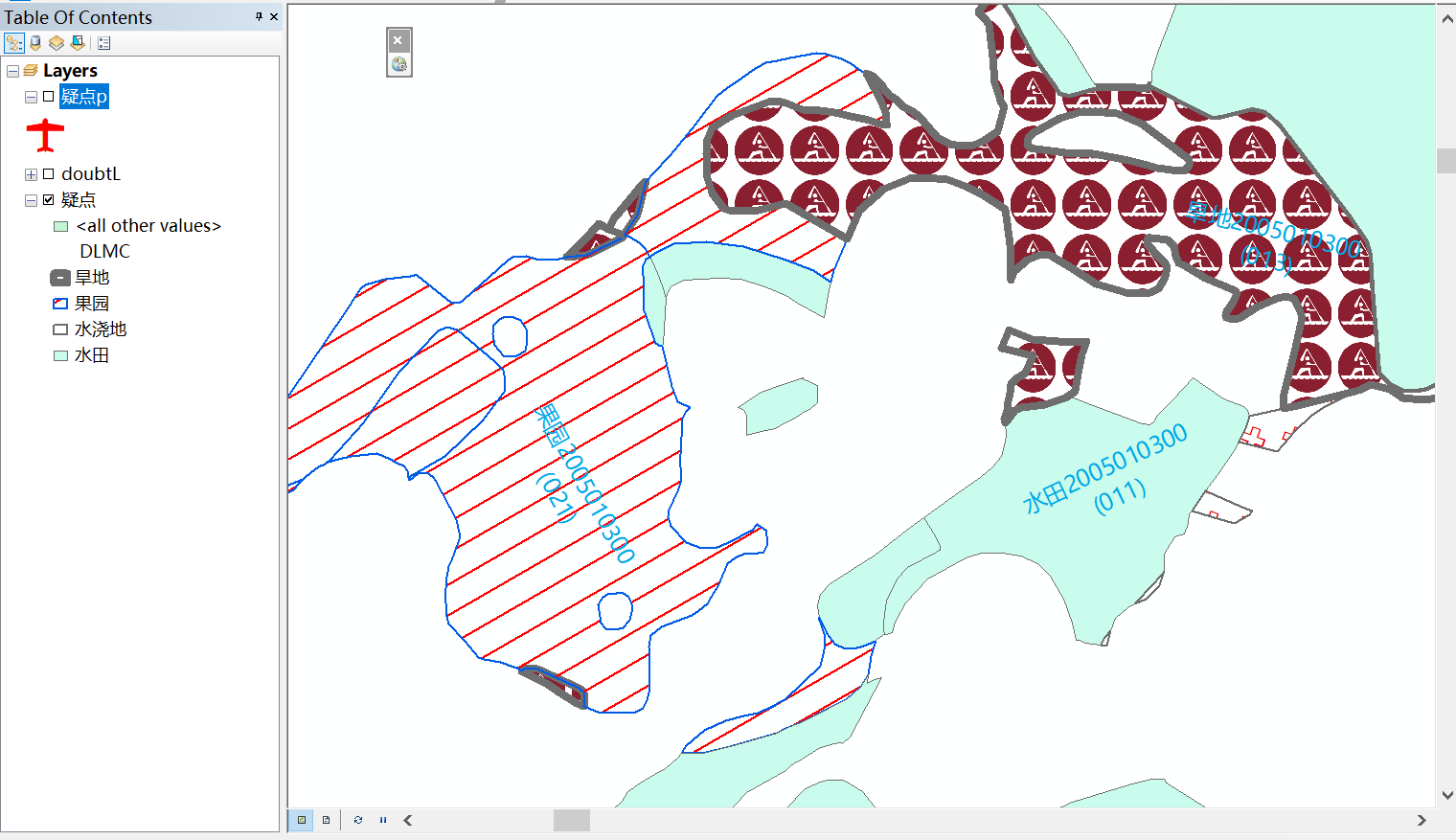The height and width of the screenshot is (840, 1456).
Task: Collapse the 疑点 layer legend
Action: (30, 199)
